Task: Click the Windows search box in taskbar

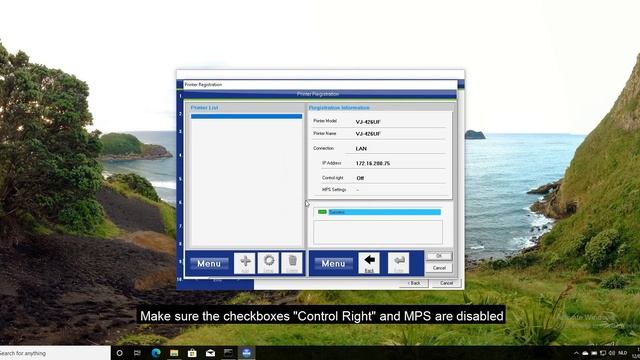Action: [x=55, y=353]
